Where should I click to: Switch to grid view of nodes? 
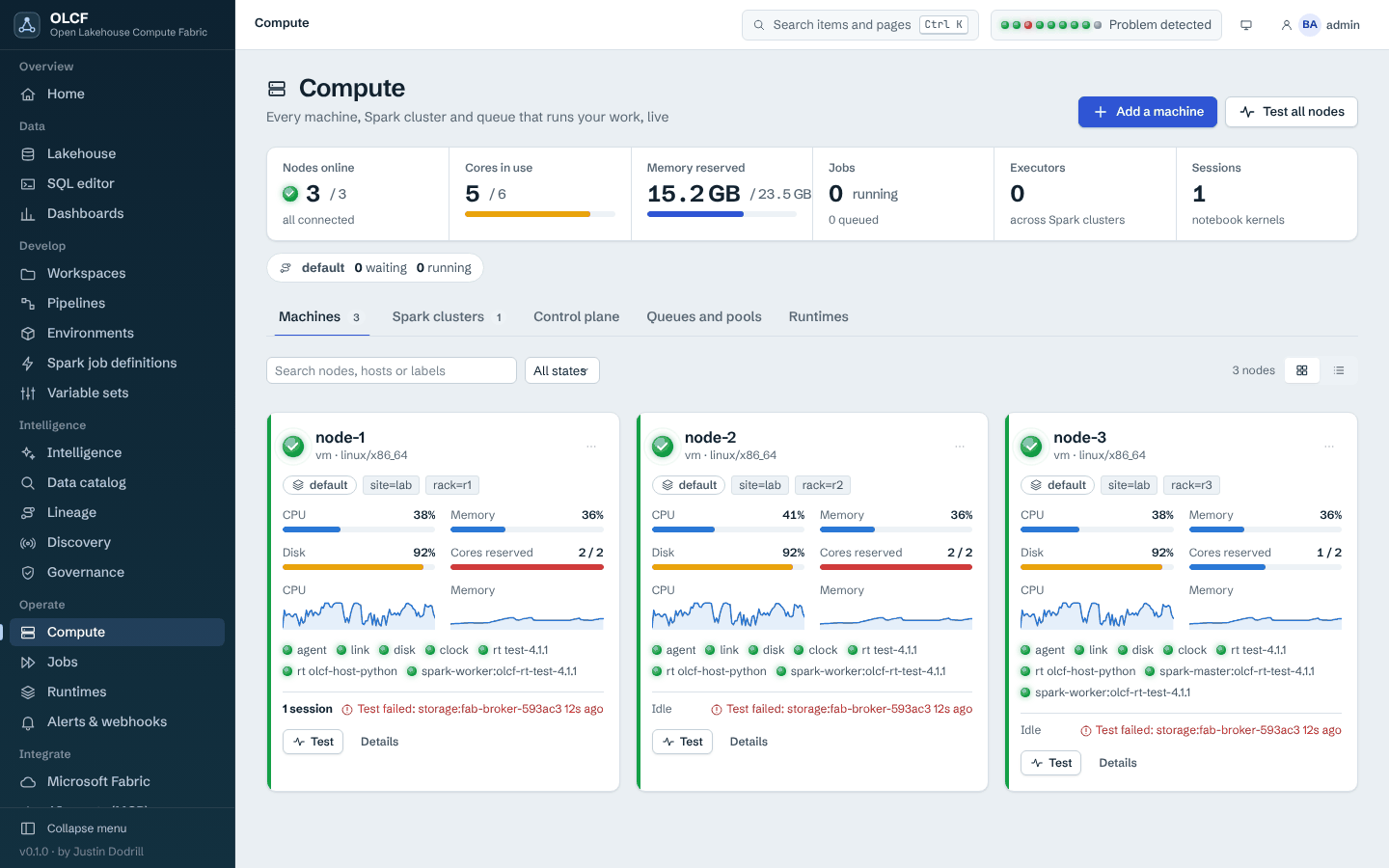(x=1302, y=370)
